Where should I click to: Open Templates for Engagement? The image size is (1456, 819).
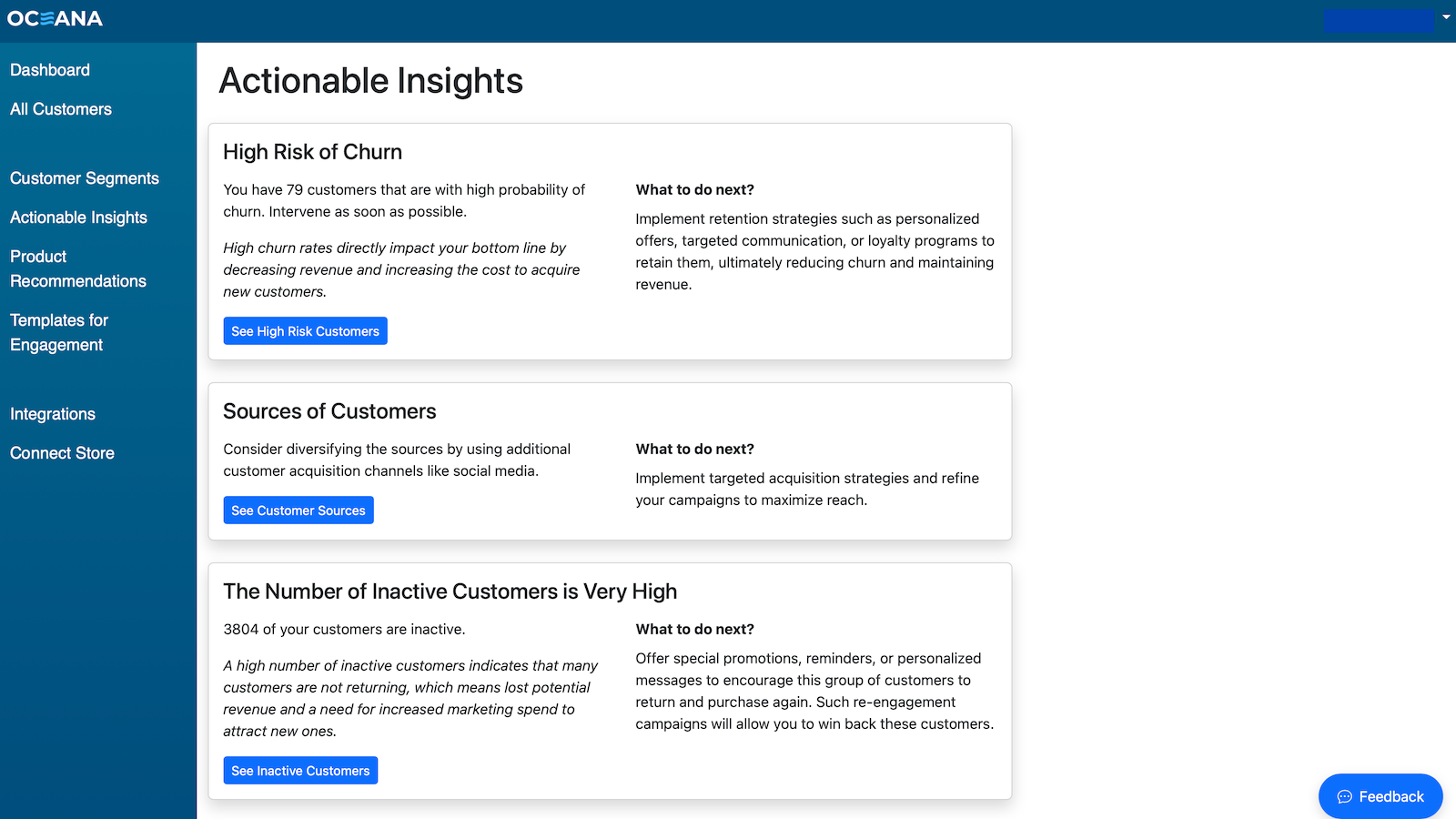click(59, 332)
